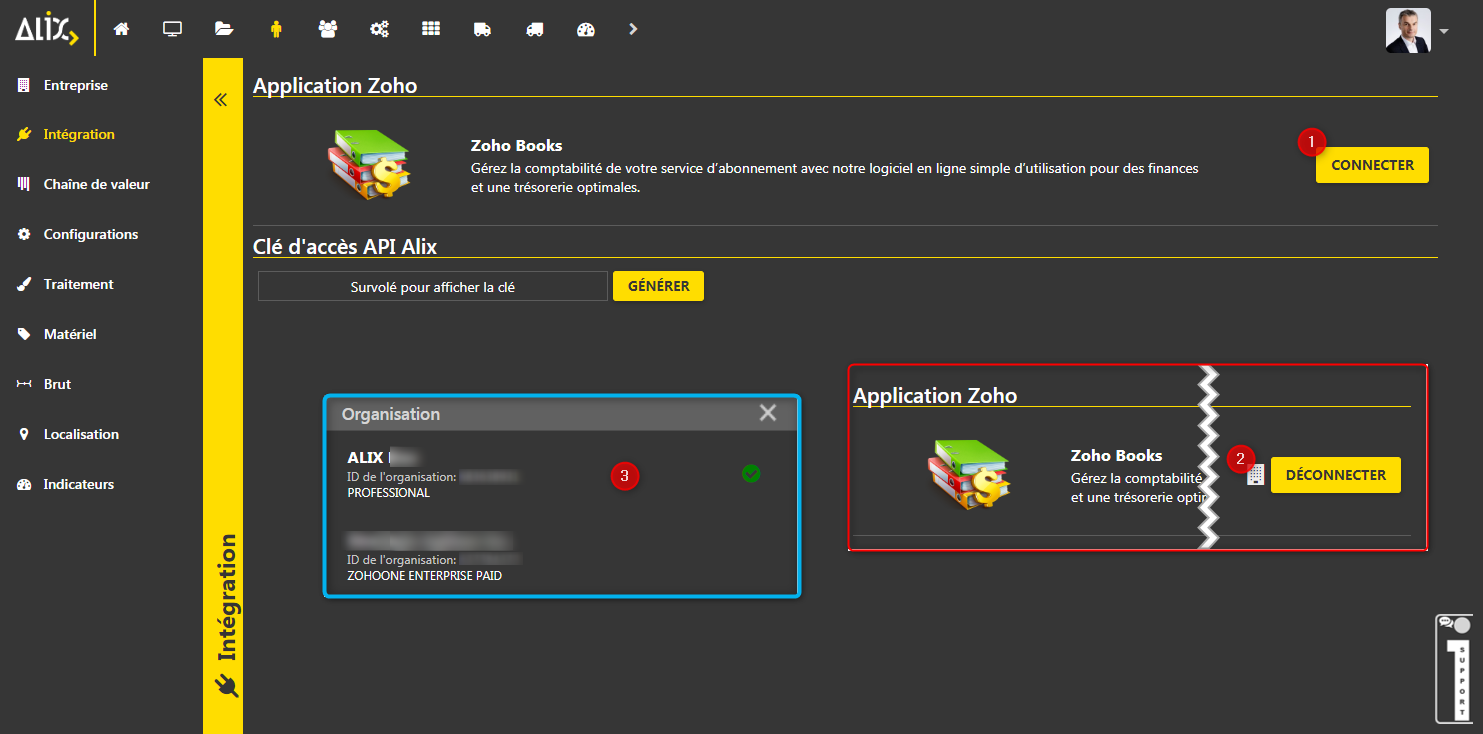Close the Organisation dialog
The image size is (1483, 734).
coord(768,413)
